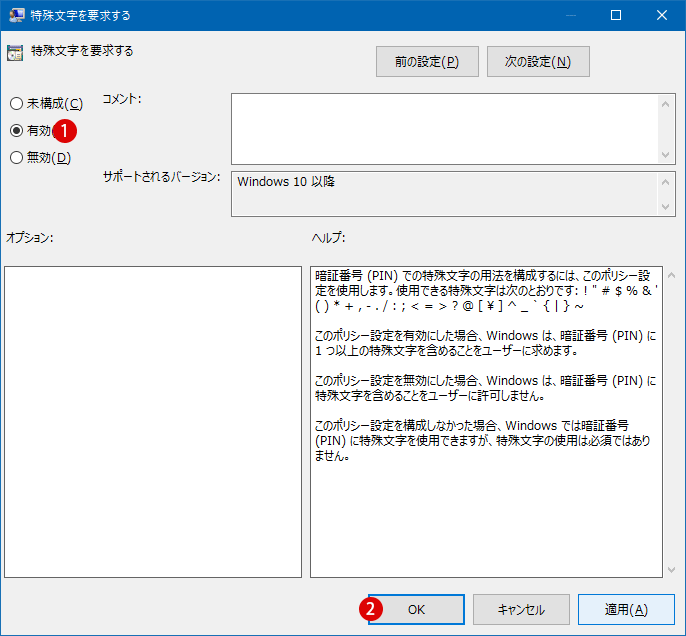Click inside the コメント text box
686x636 pixels.
pyautogui.click(x=444, y=129)
